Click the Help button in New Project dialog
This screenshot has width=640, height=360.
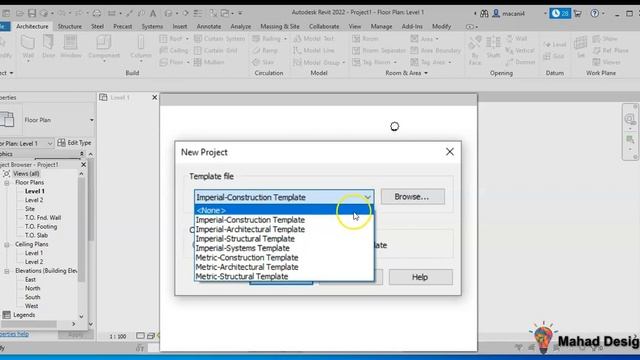[x=420, y=277]
